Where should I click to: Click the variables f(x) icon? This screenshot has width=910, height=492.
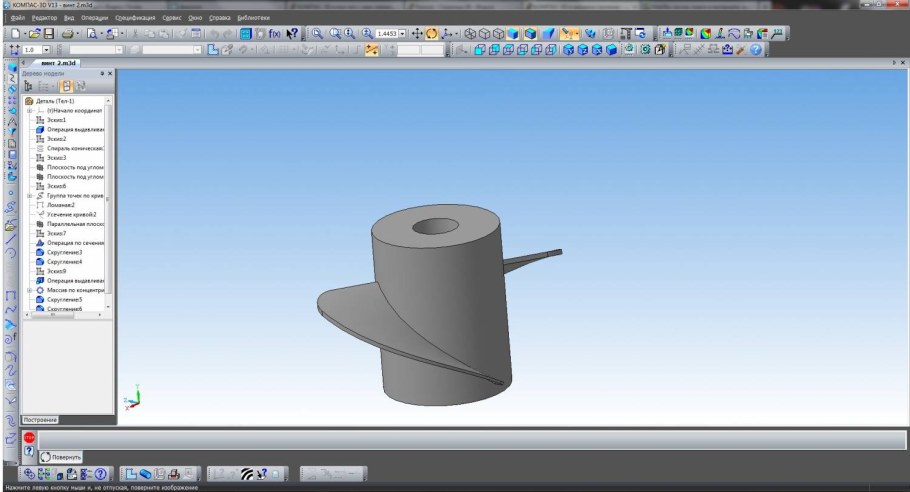[275, 34]
